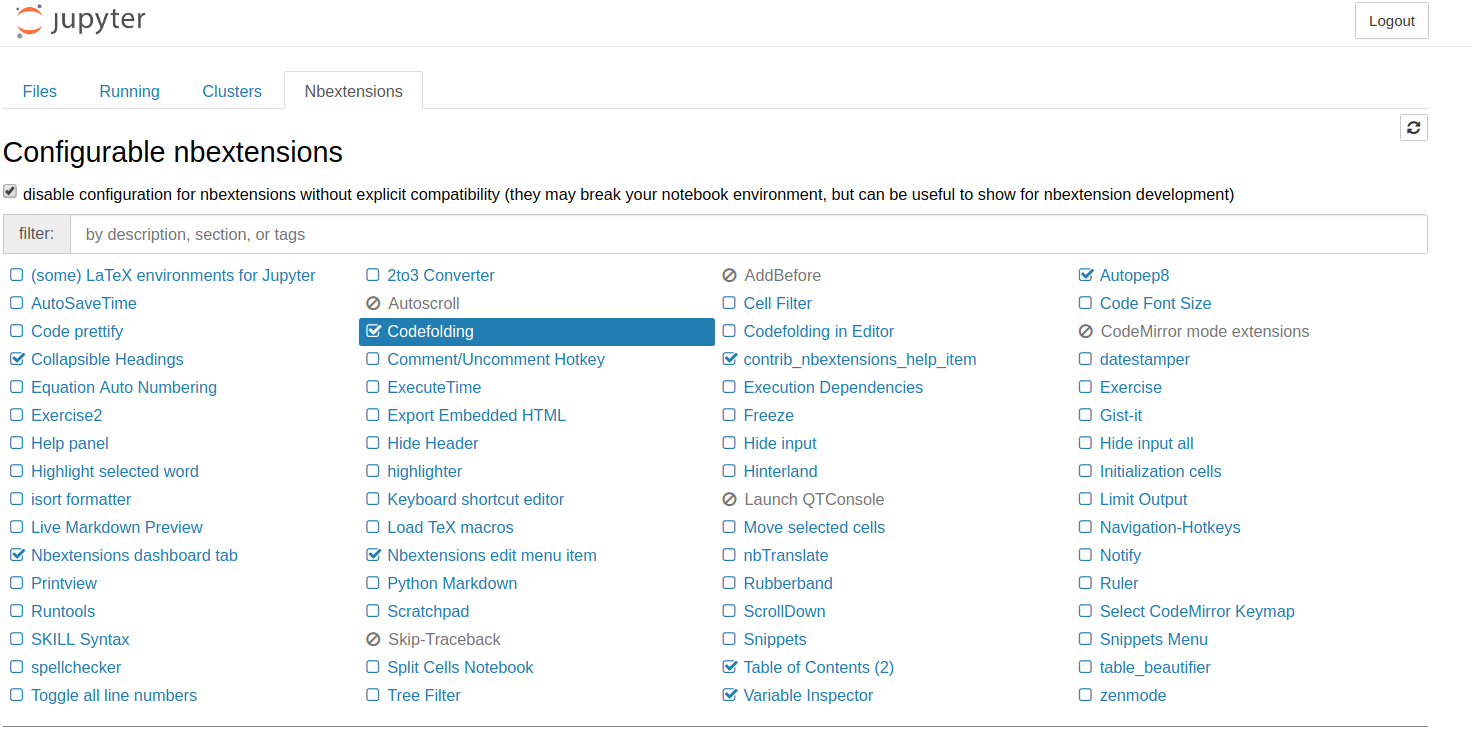Select the Toggle all line numbers link
This screenshot has width=1472, height=744.
(114, 695)
